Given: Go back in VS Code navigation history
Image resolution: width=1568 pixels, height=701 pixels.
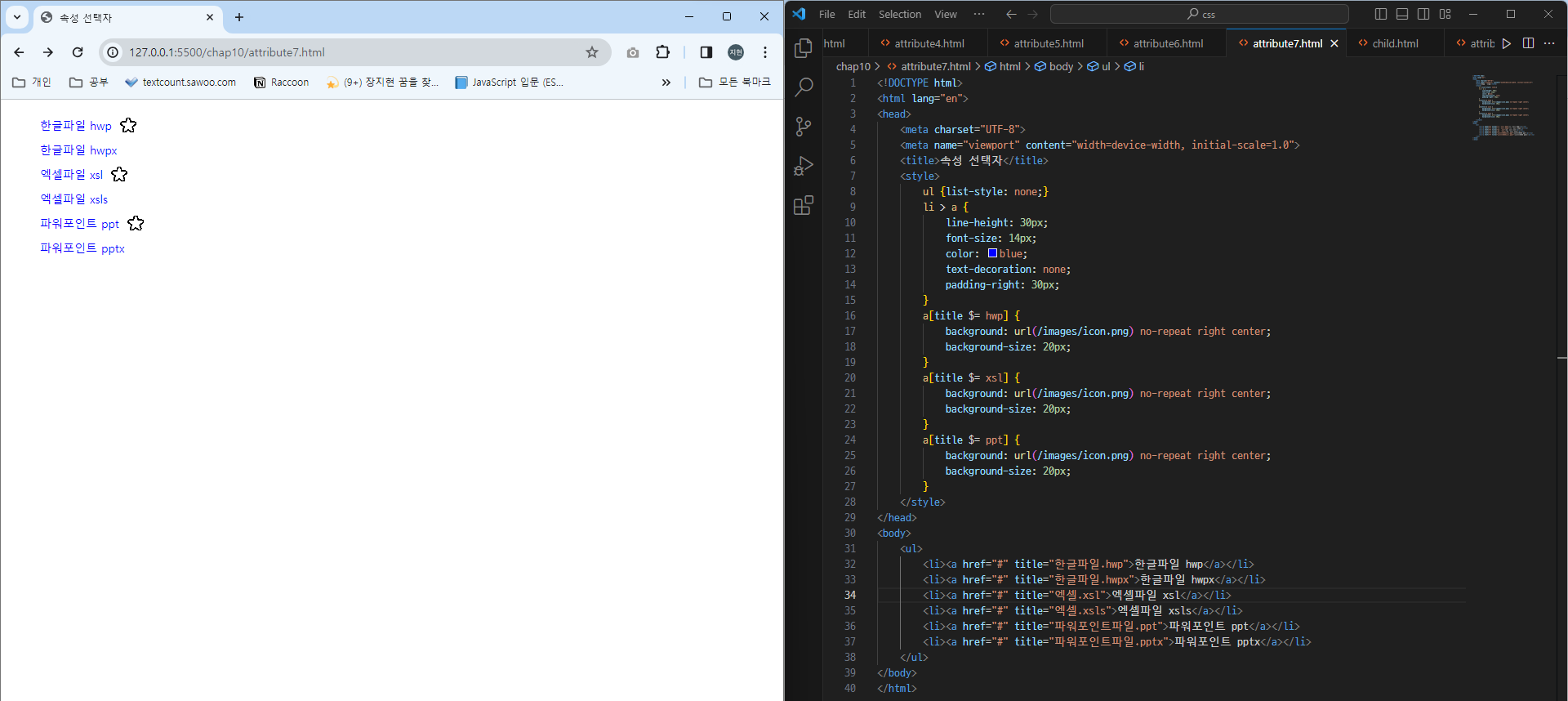Looking at the screenshot, I should pos(1011,14).
